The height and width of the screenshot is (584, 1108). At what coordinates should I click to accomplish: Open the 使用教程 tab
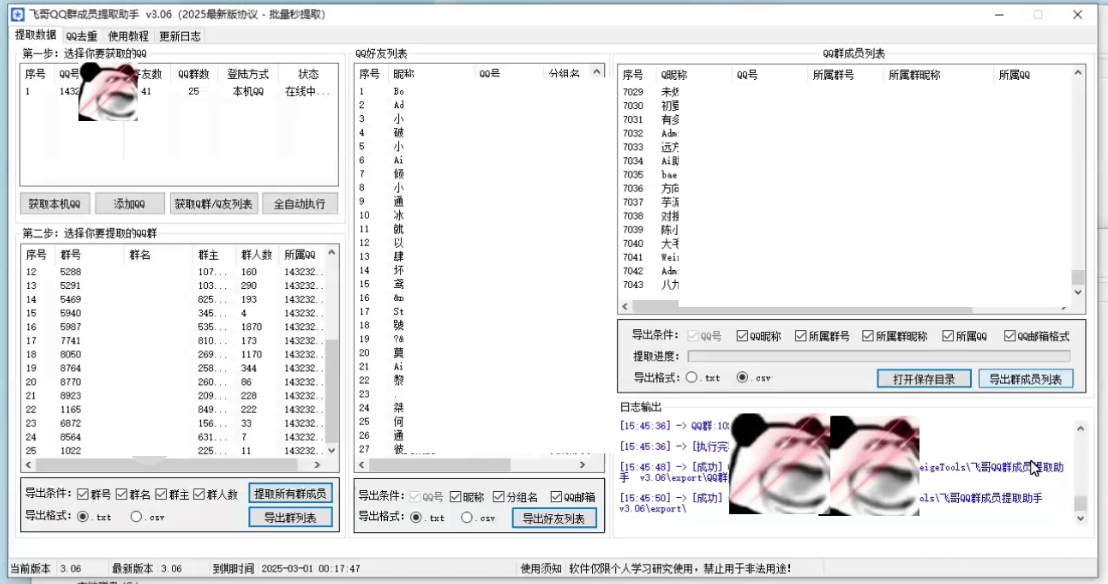[x=128, y=36]
